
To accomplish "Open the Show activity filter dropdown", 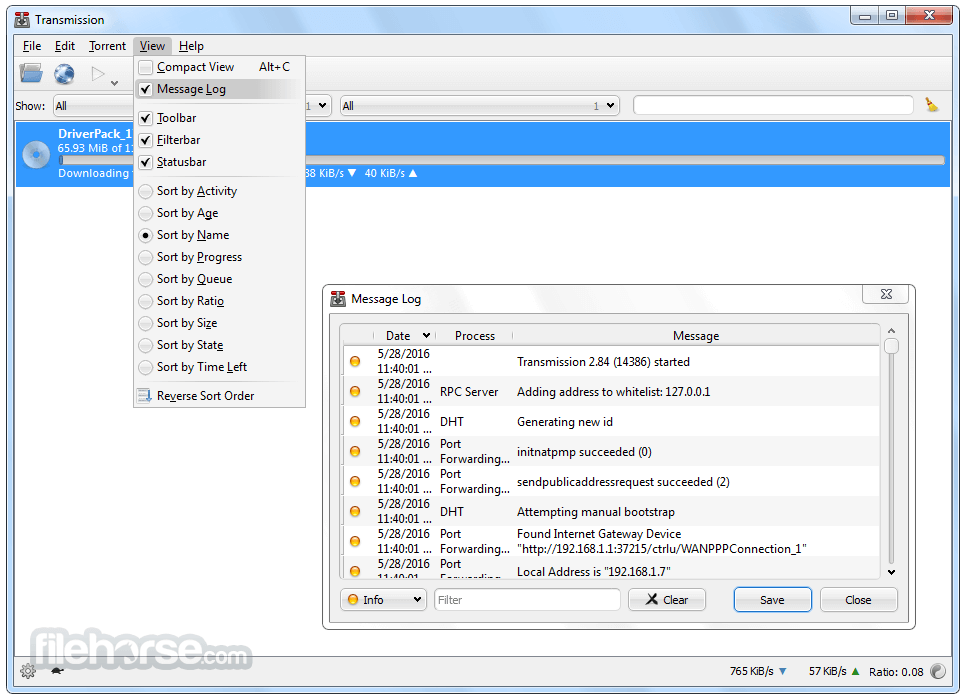I will click(192, 106).
